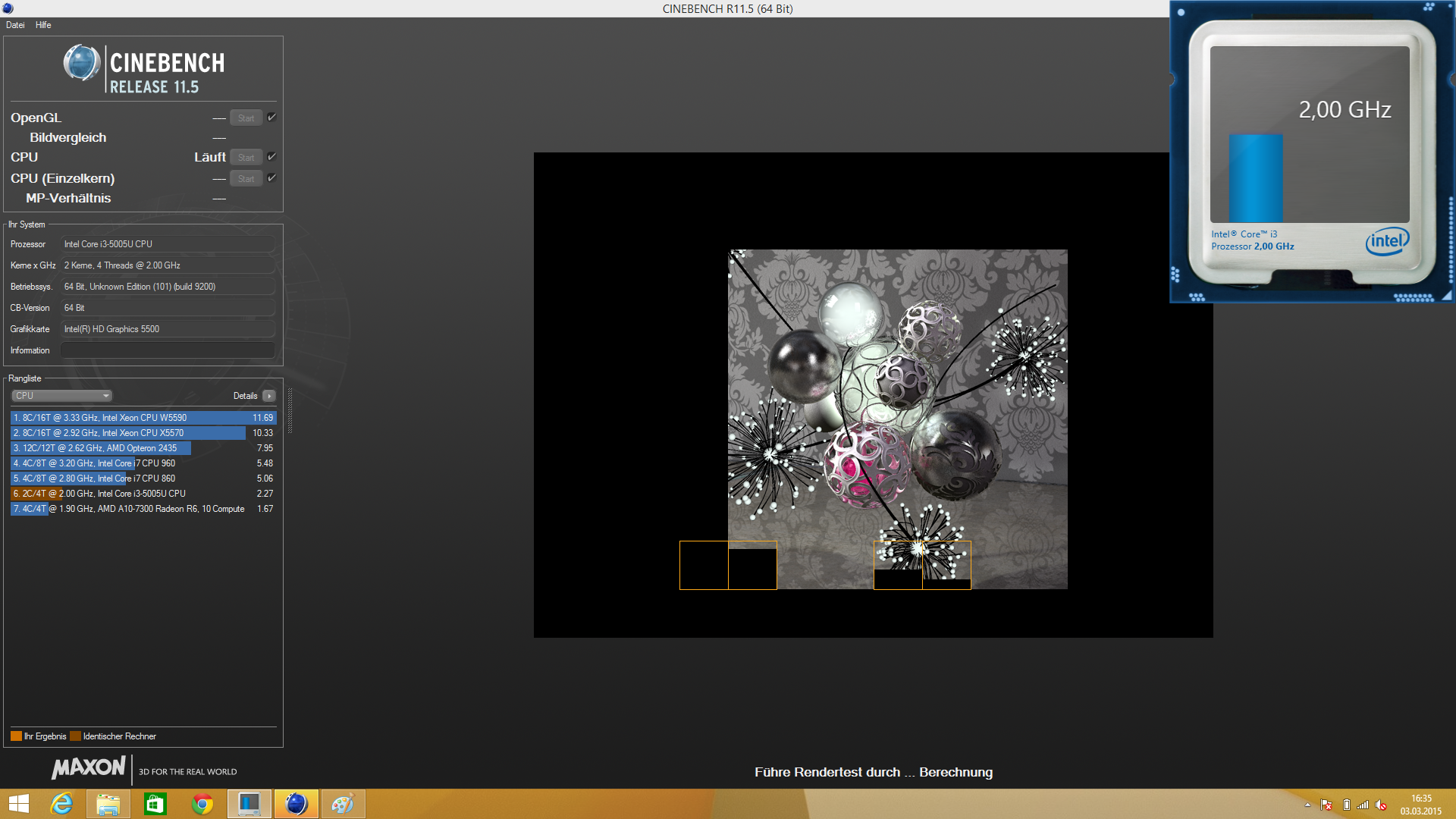Click the Cinebench taskbar icon

coord(297,804)
